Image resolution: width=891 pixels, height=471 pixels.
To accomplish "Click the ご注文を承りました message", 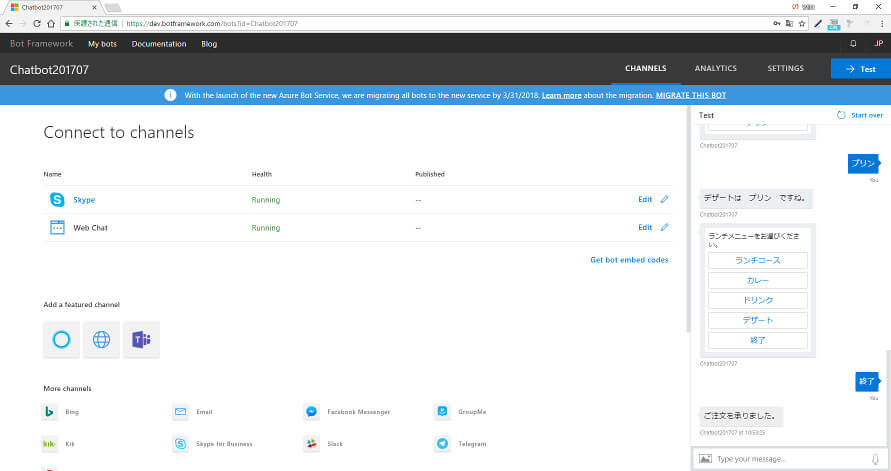I will pos(740,416).
